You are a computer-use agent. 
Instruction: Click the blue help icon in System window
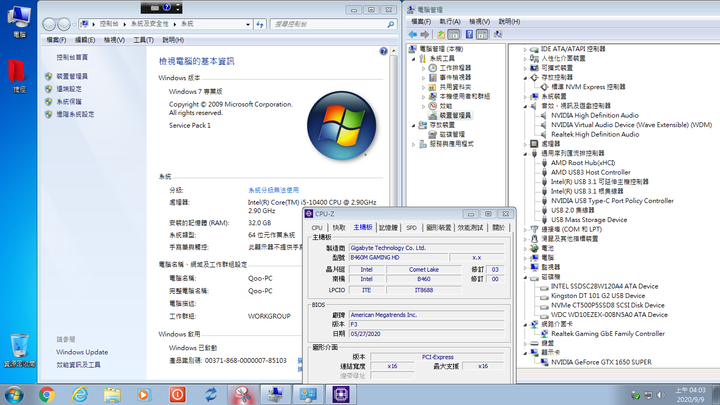tap(383, 51)
